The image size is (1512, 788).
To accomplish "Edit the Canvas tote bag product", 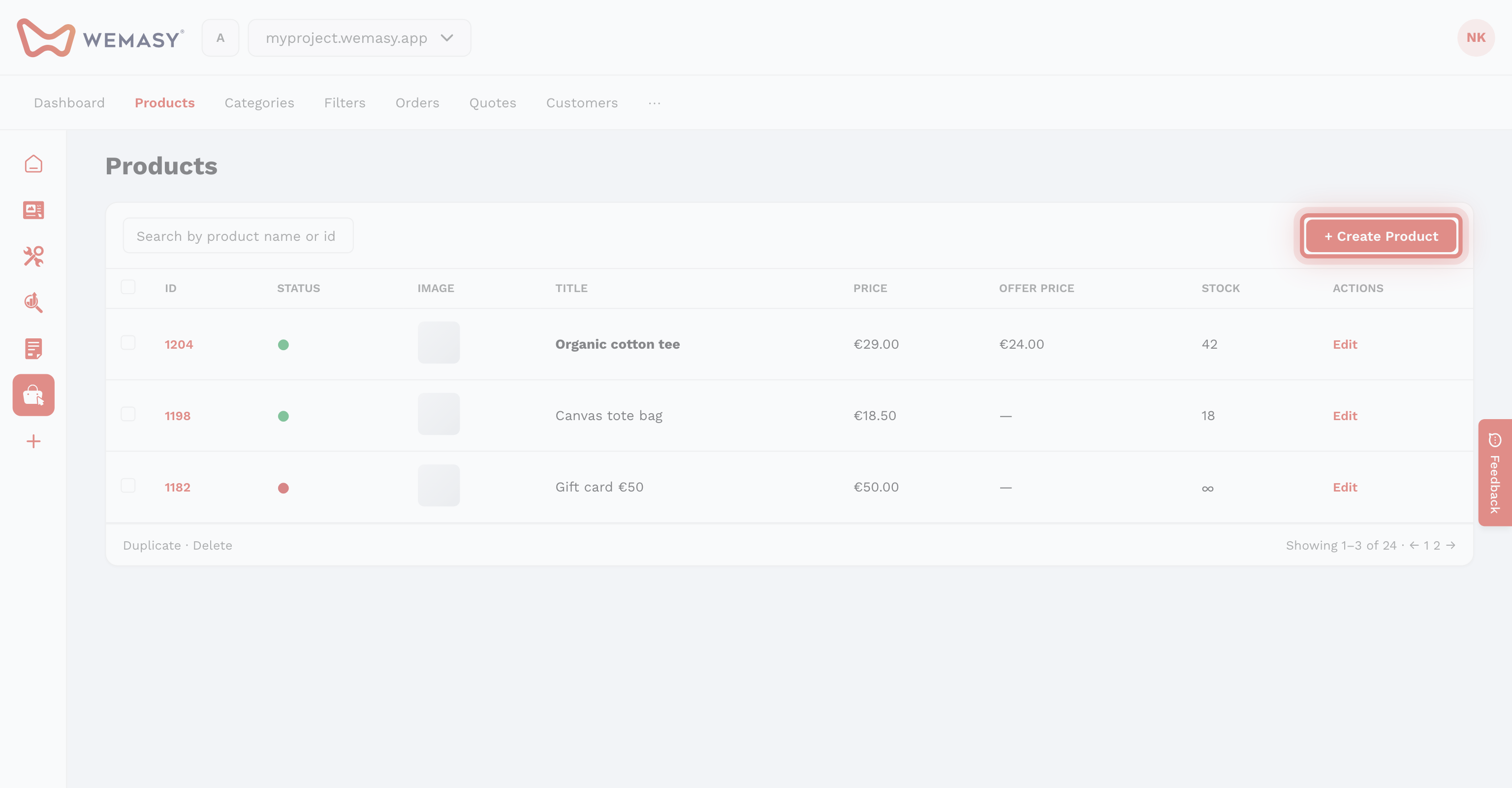I will point(1345,416).
